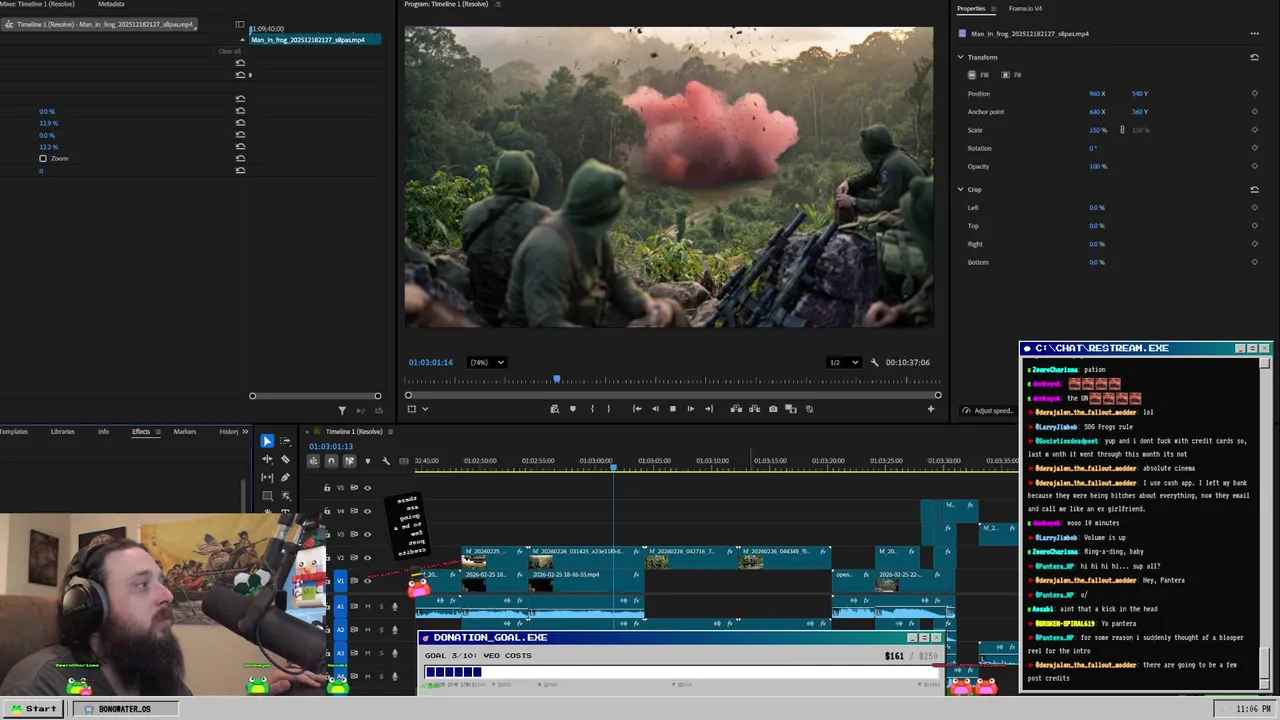Toggle insert sequences as nests in timeline
This screenshot has width=1280, height=720.
(313, 461)
